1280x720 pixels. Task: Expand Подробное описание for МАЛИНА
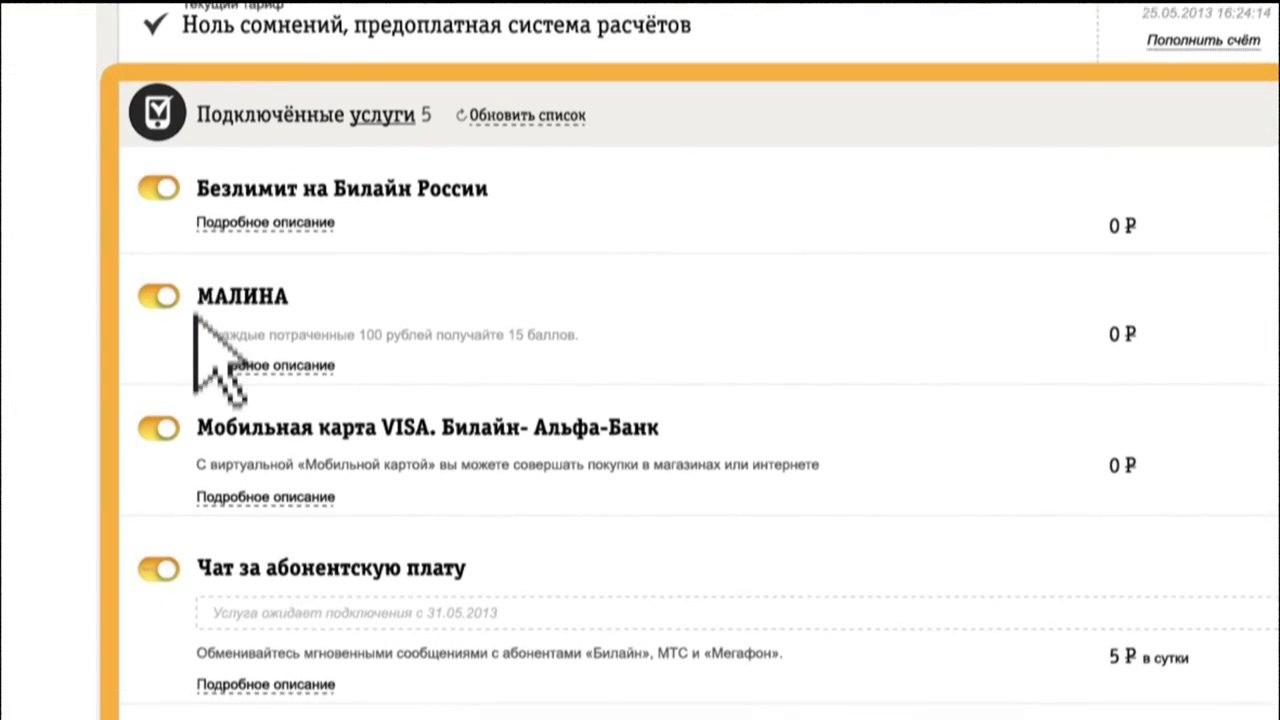[265, 365]
